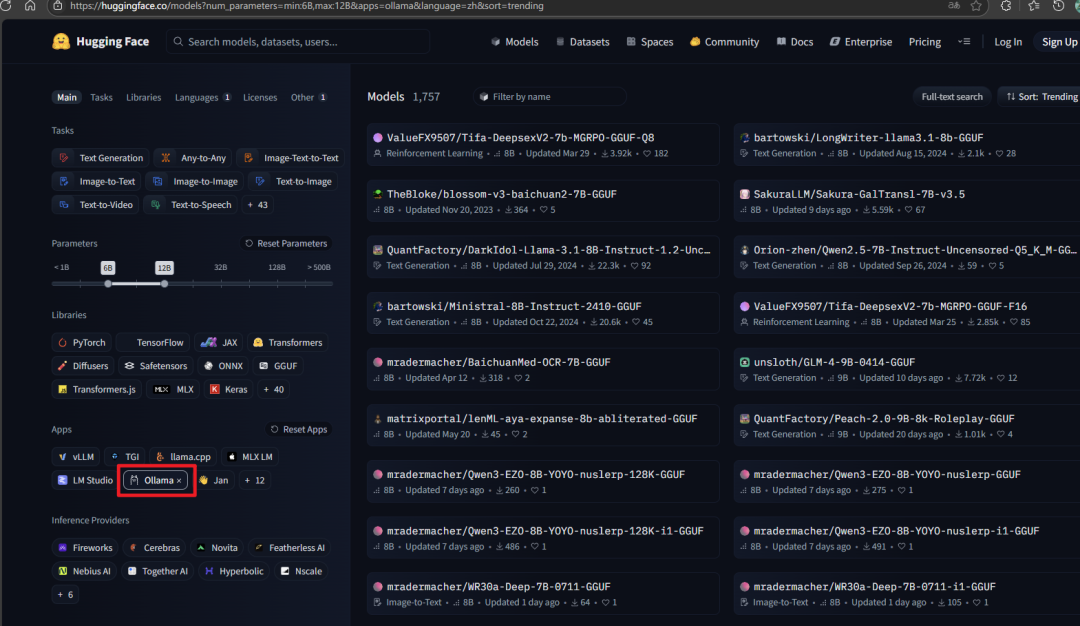Open the Pricing link
This screenshot has height=626, width=1080.
(x=924, y=42)
